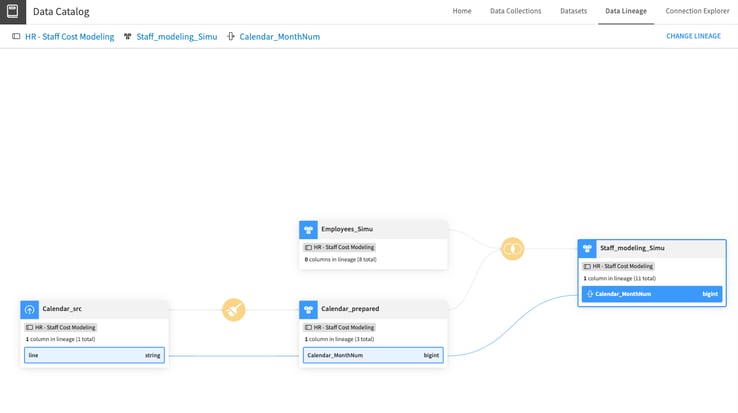The height and width of the screenshot is (413, 738).
Task: Click the column icon beside Calendar_MonthNum breadcrumb
Action: [231, 37]
